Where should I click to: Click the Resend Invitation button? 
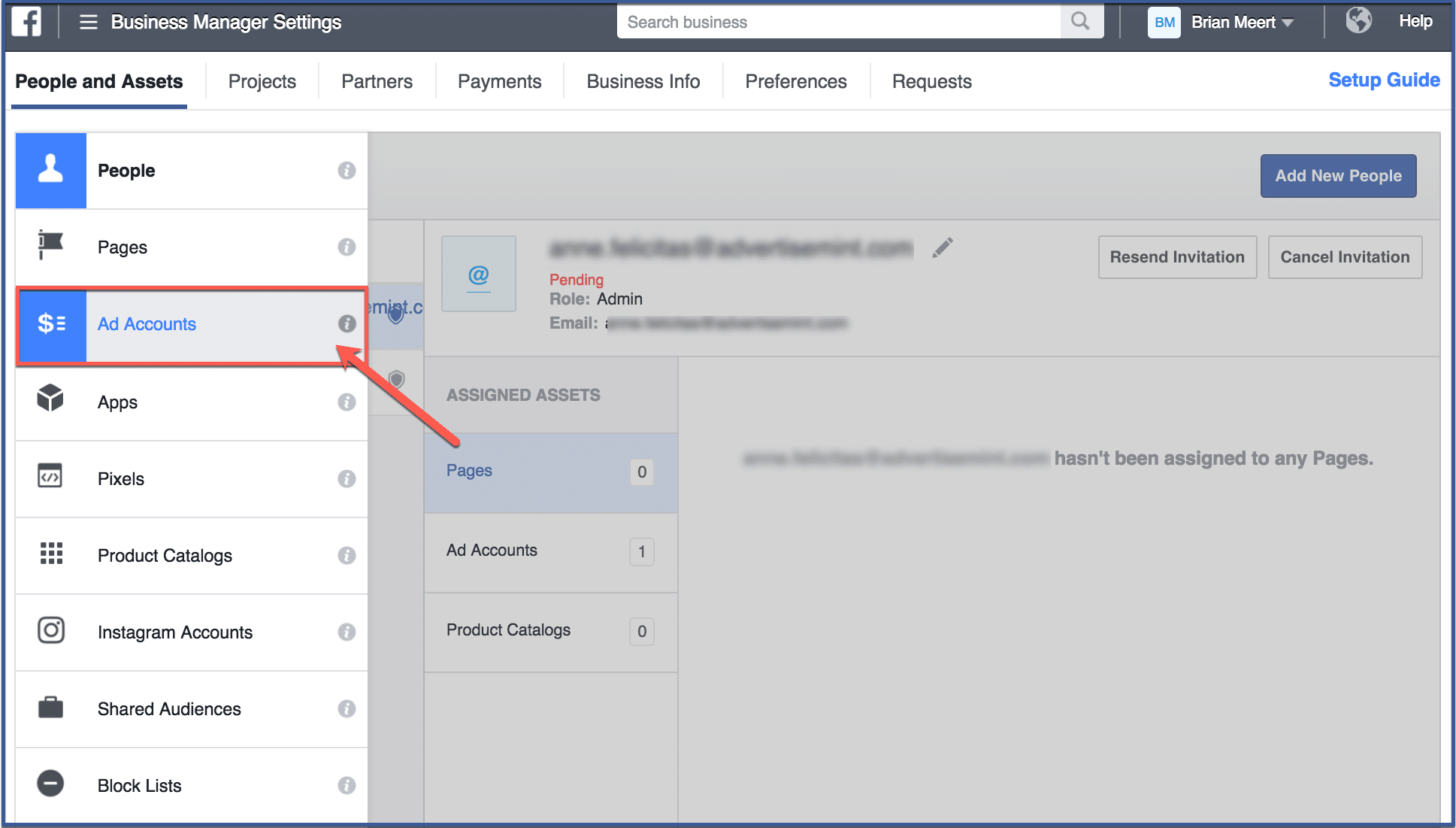point(1178,257)
